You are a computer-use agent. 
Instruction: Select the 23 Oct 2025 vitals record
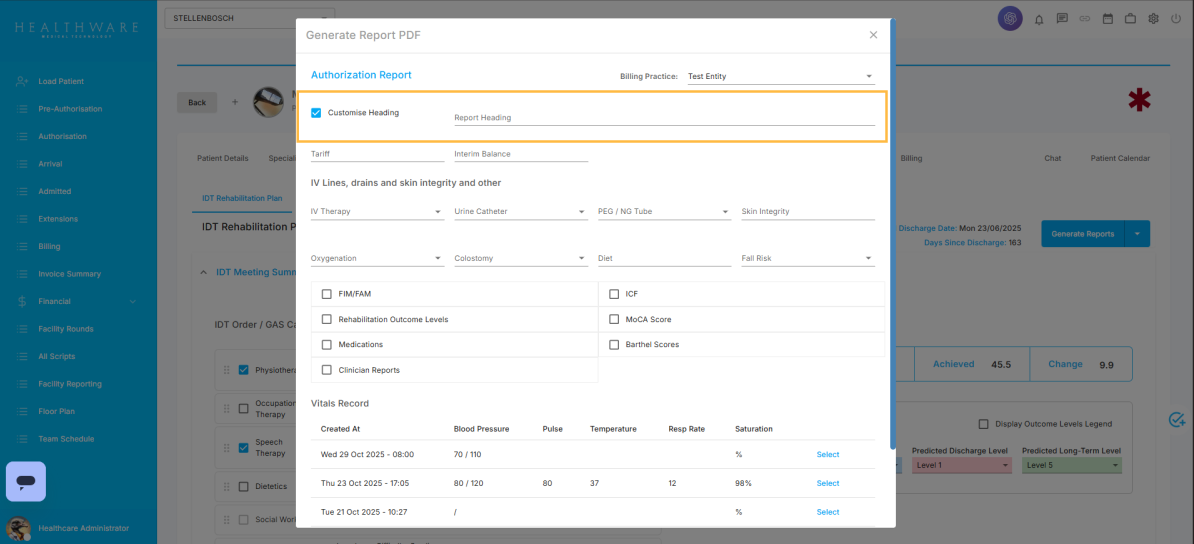pyautogui.click(x=827, y=484)
